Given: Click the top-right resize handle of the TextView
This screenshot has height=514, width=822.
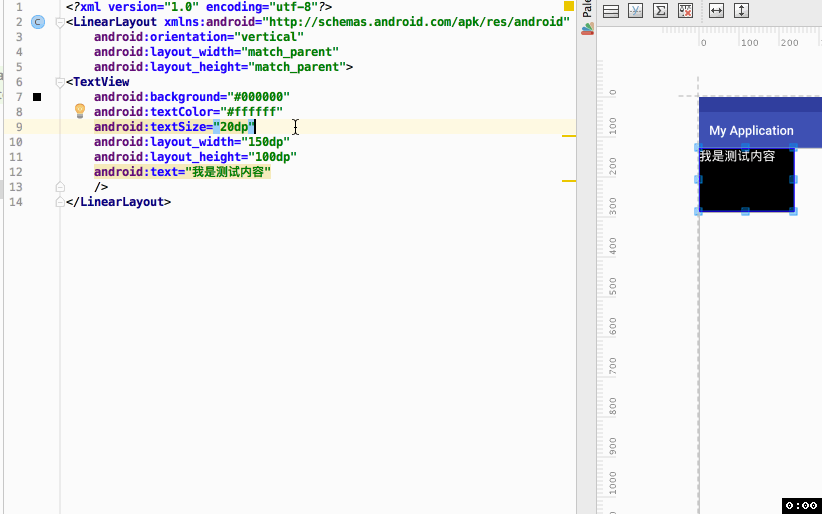Looking at the screenshot, I should click(794, 148).
